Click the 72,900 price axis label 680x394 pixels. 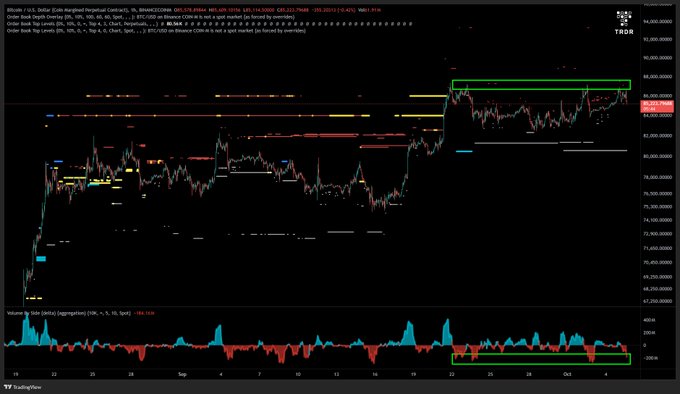click(658, 234)
